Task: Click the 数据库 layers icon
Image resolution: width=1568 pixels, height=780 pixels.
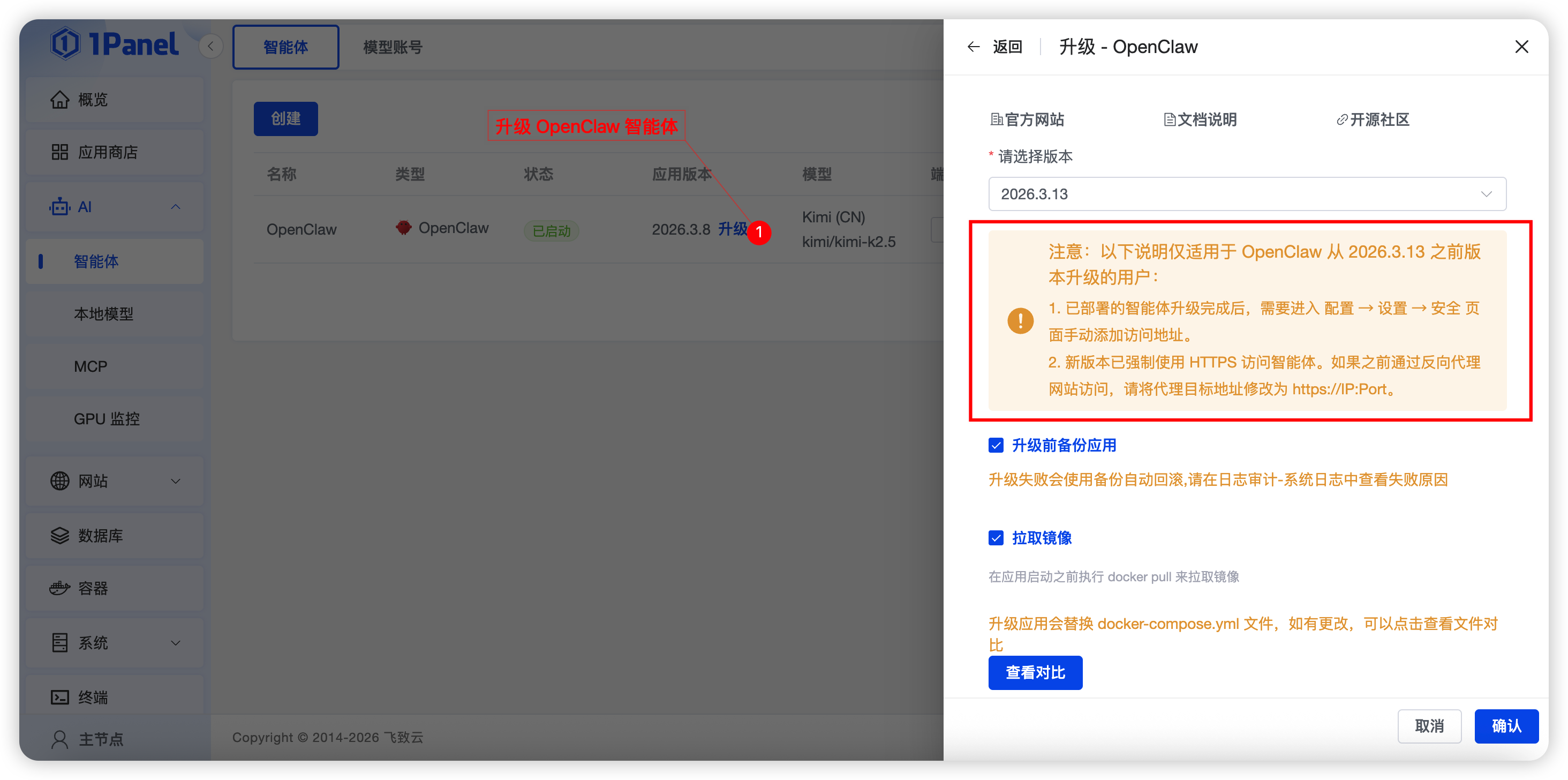Action: 59,536
